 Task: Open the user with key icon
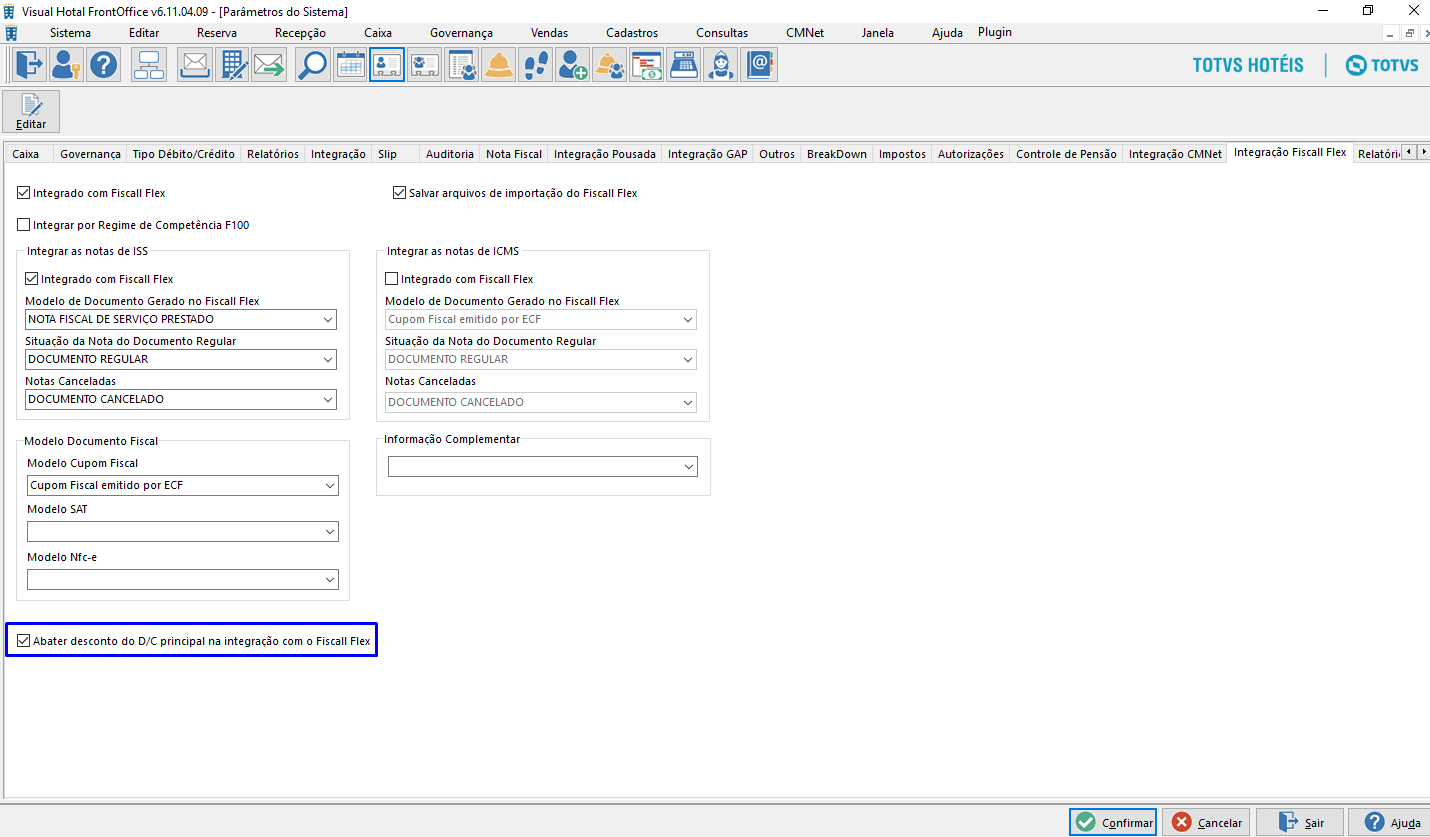66,65
